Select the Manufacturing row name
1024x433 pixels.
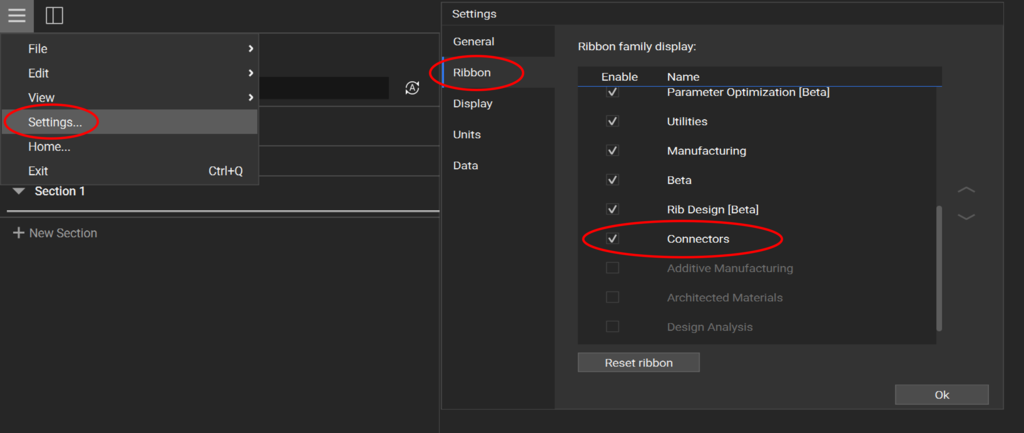(706, 151)
